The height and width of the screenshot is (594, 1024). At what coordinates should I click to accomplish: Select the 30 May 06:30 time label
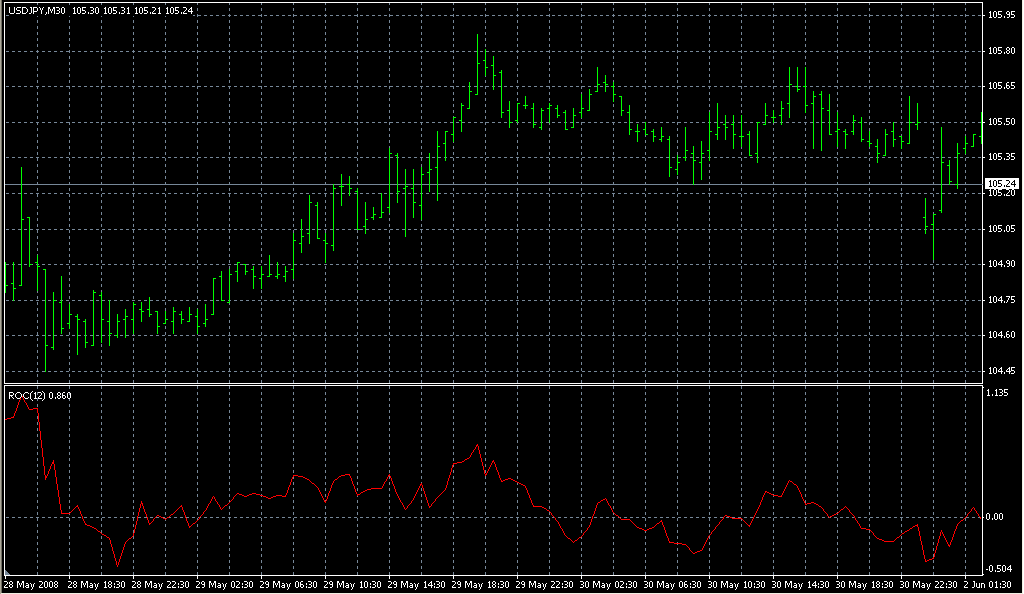tap(670, 584)
